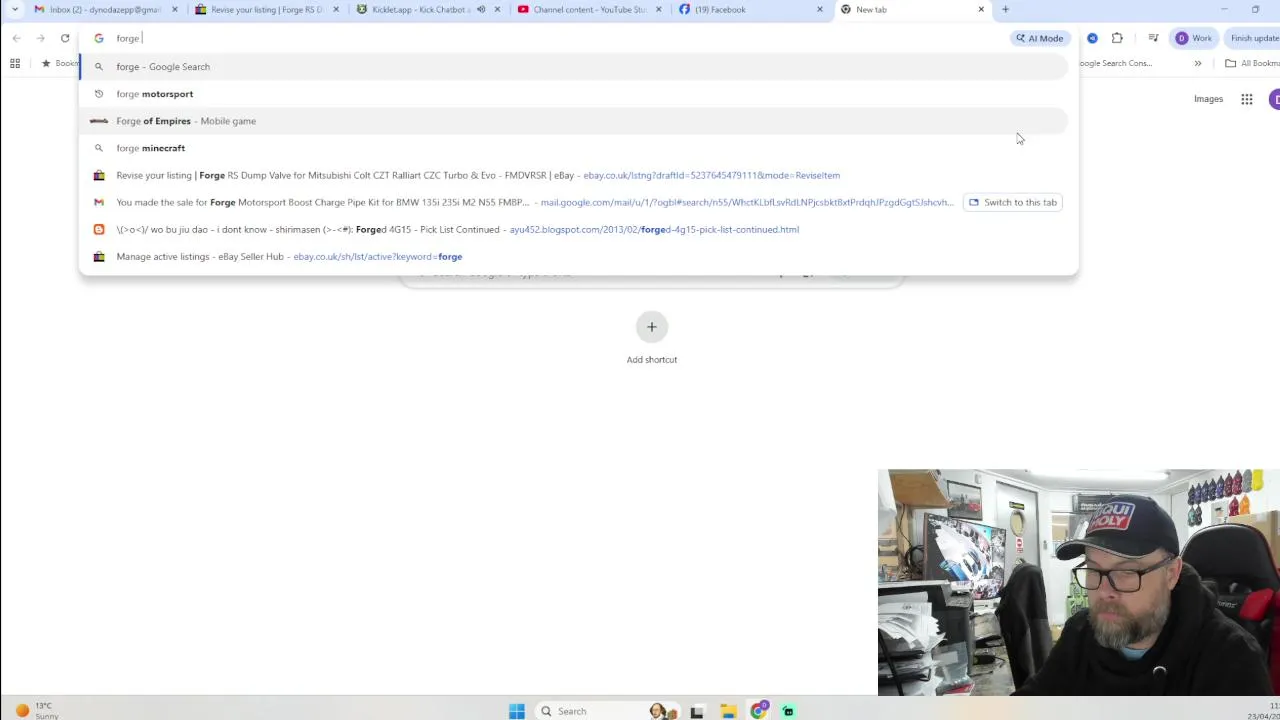The width and height of the screenshot is (1280, 720).
Task: Open the Chrome apps grid in bookmarks bar
Action: 15,63
